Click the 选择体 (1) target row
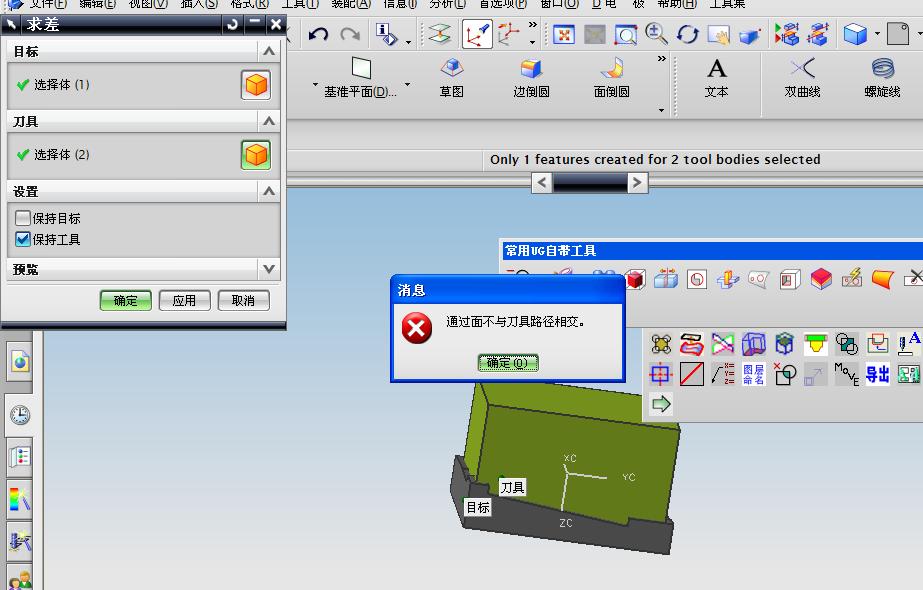Viewport: 923px width, 590px height. [x=144, y=85]
